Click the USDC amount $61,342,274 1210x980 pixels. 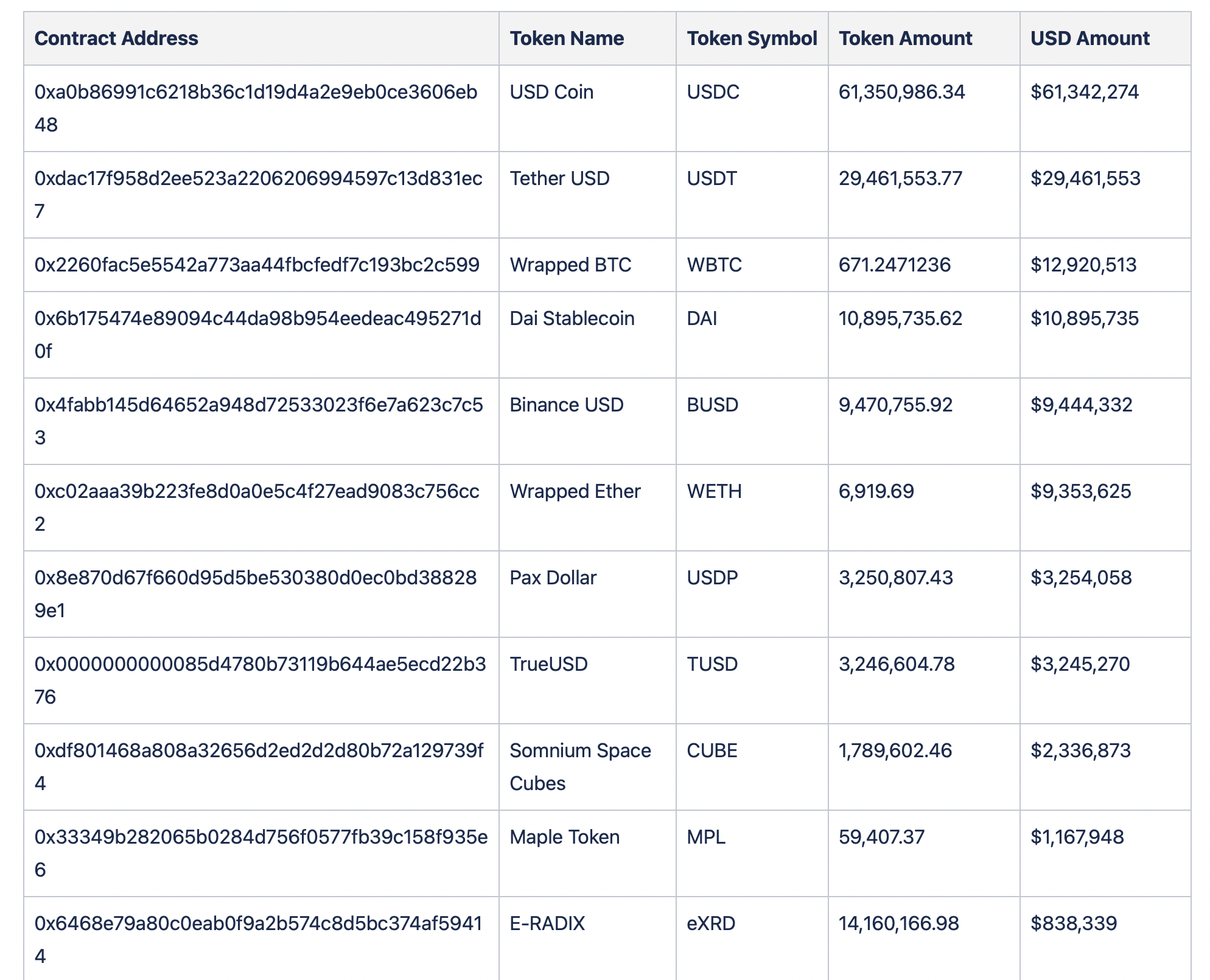click(1084, 93)
